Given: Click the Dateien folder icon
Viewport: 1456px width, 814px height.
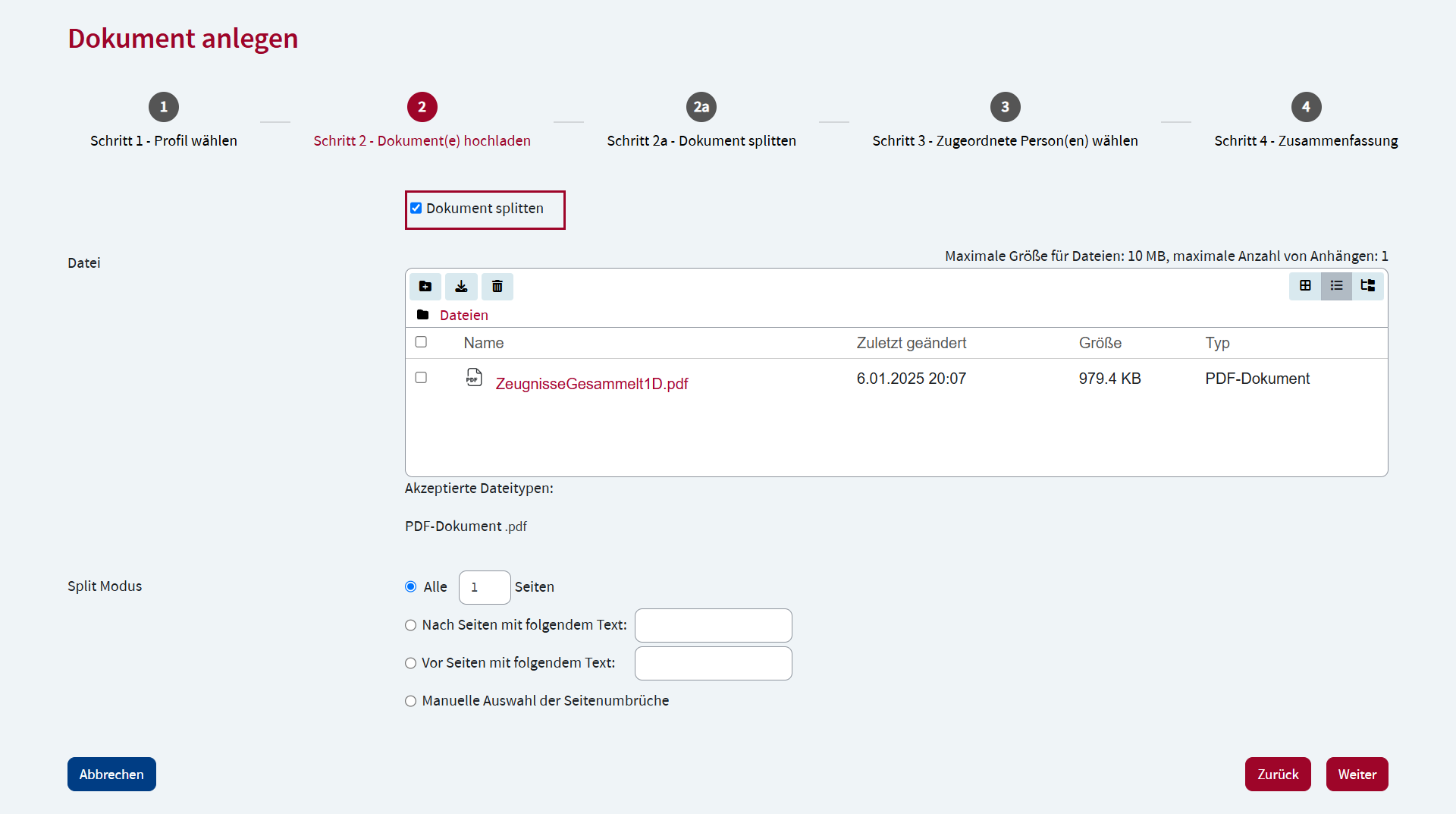Looking at the screenshot, I should (x=423, y=315).
